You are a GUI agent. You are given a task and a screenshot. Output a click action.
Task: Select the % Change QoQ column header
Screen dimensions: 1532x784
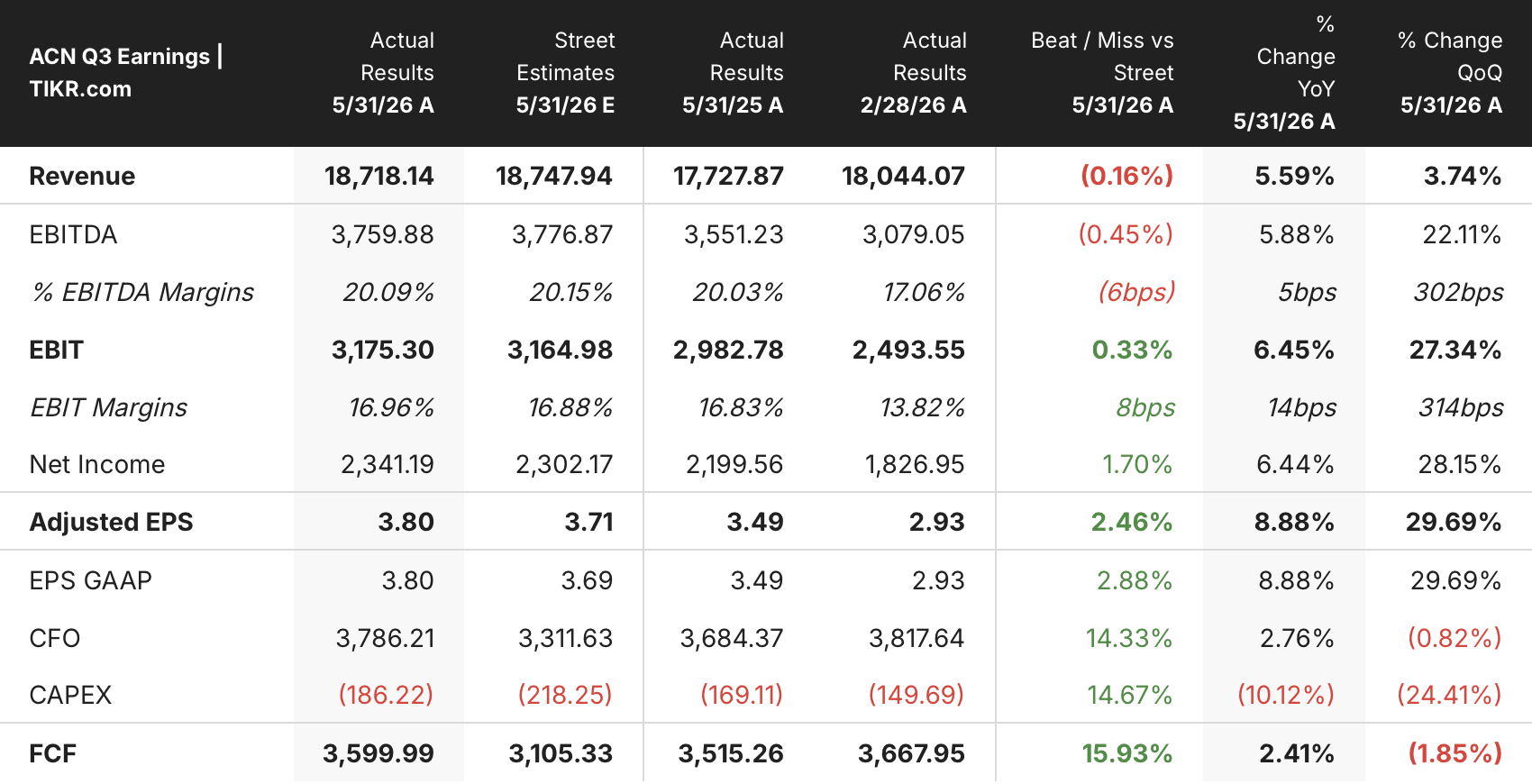point(1450,72)
